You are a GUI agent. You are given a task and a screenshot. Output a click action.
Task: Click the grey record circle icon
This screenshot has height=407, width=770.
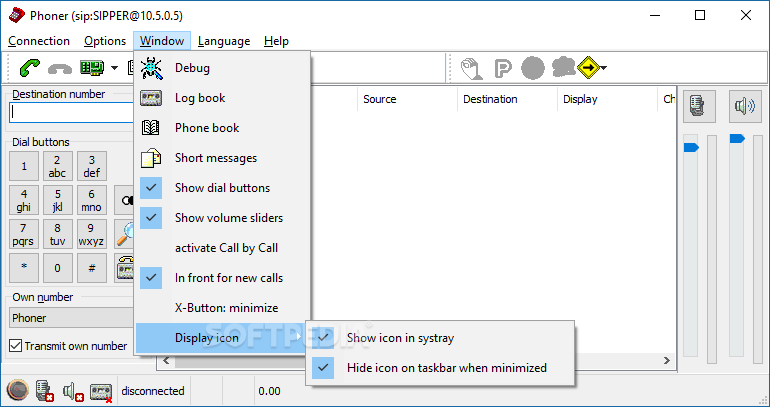point(533,68)
